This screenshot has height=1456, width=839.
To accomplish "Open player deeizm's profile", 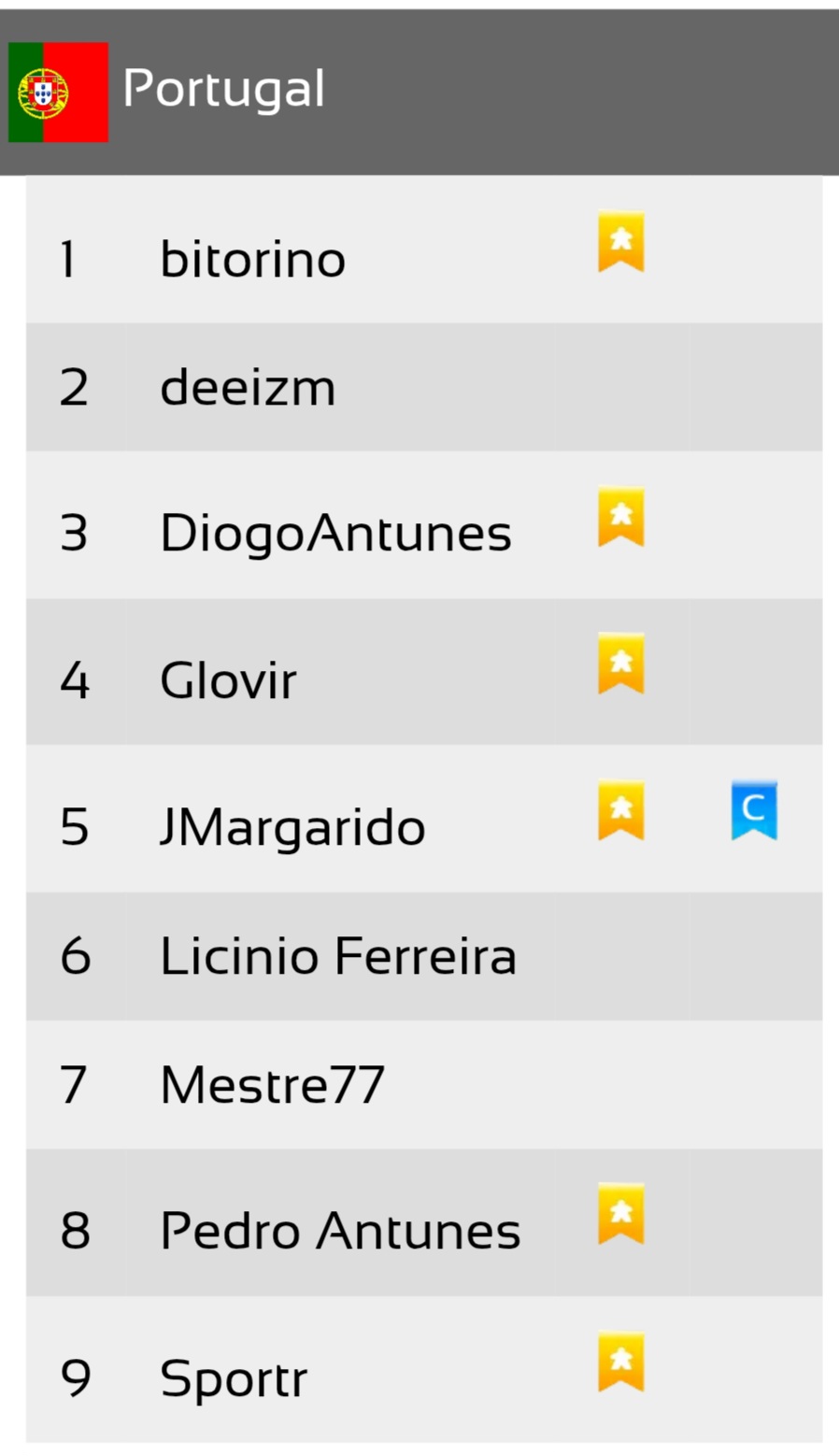I will [248, 388].
